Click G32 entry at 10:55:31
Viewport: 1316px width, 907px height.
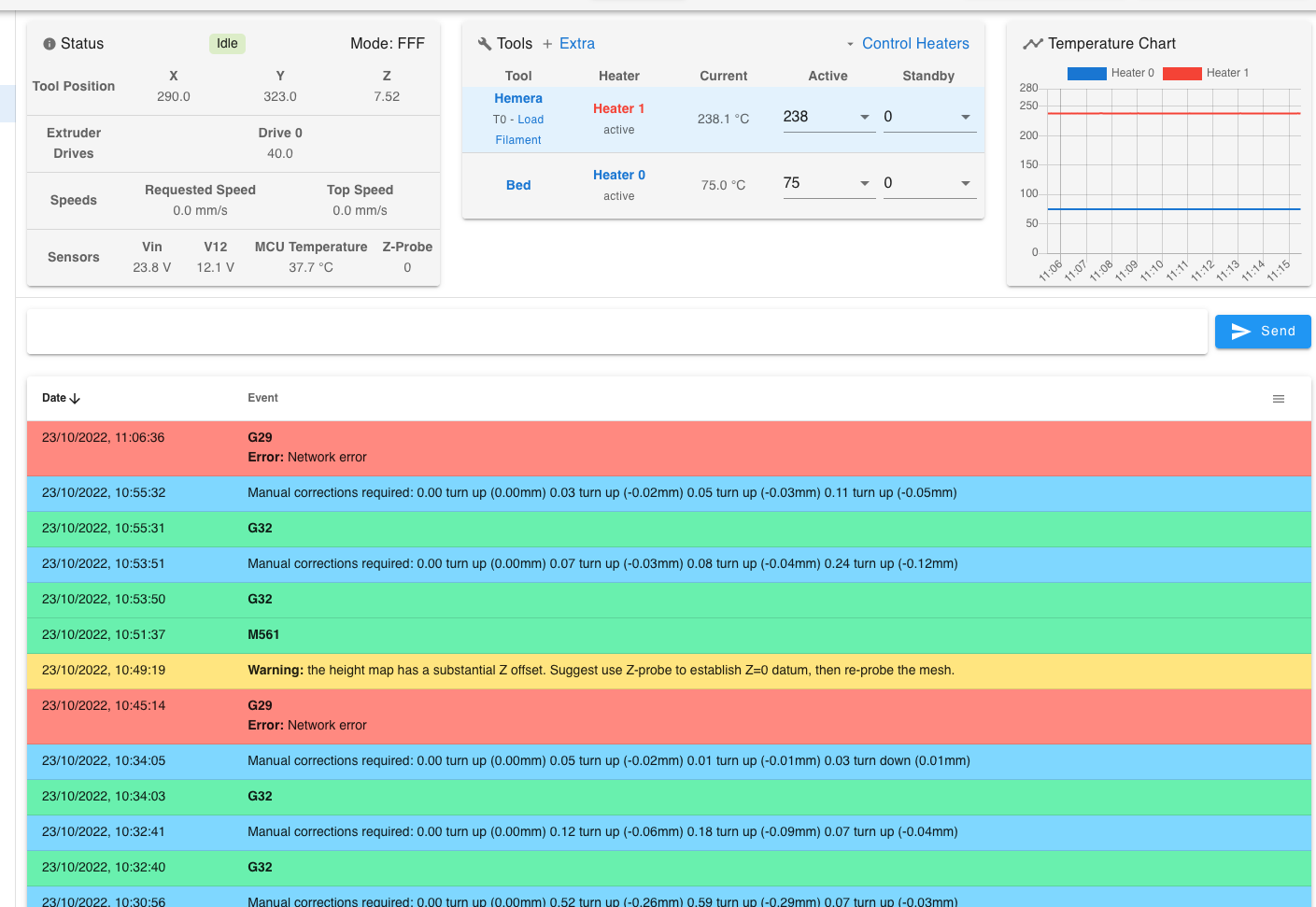point(669,529)
